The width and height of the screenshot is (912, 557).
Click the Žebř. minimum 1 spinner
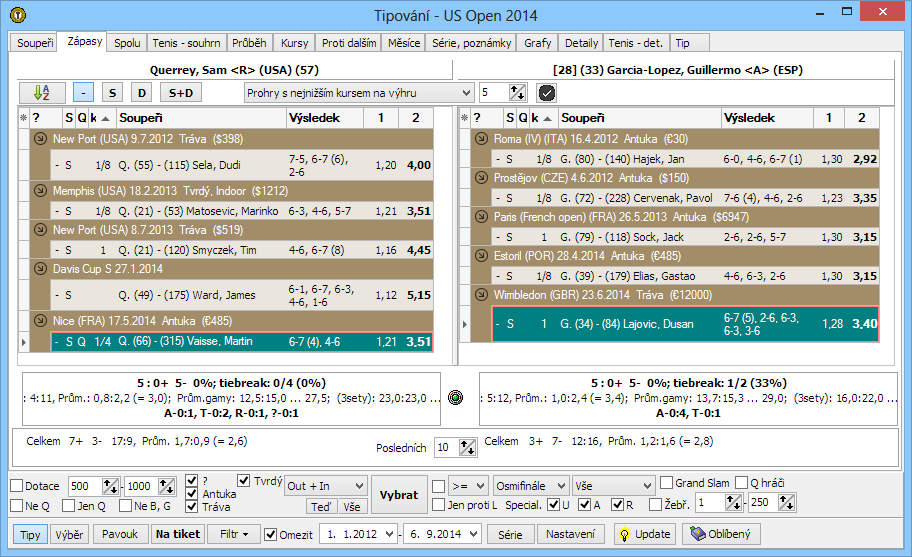click(x=733, y=502)
